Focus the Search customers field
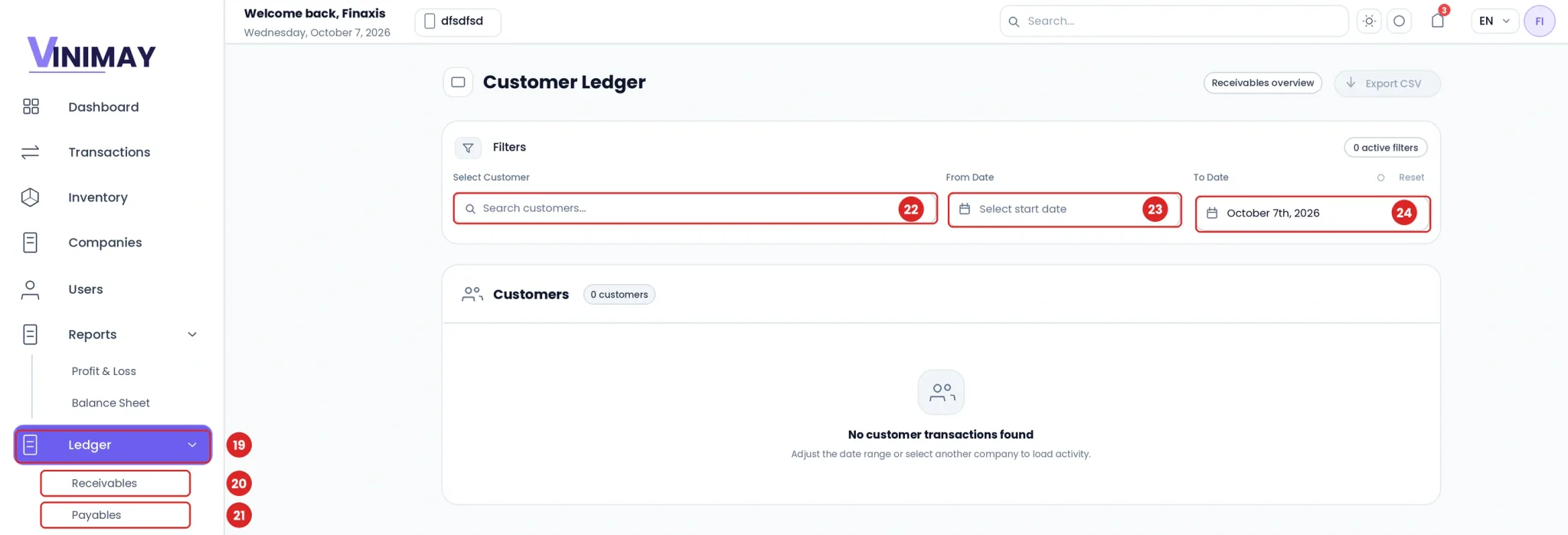 (695, 209)
